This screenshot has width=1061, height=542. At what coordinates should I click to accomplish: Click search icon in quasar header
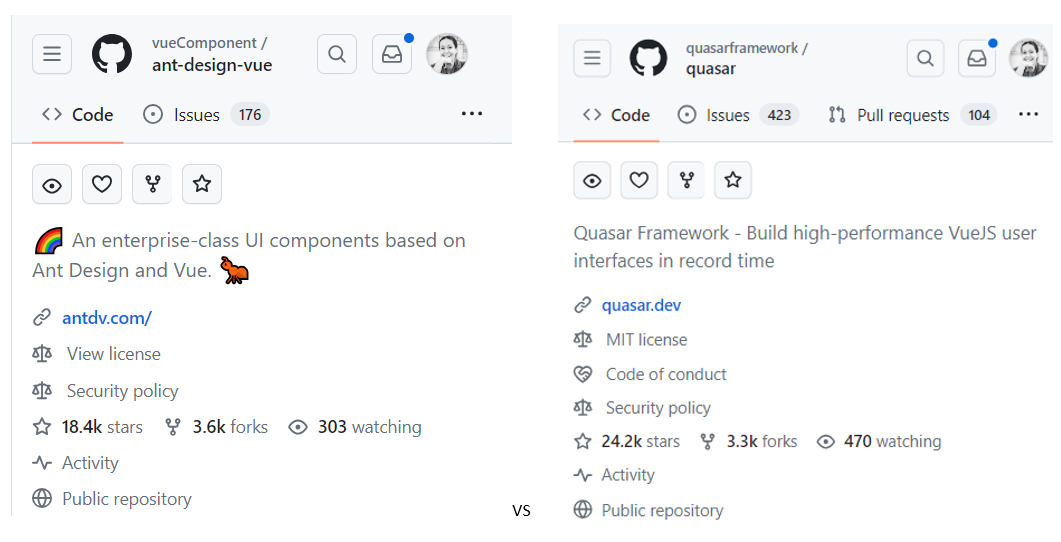click(x=925, y=58)
